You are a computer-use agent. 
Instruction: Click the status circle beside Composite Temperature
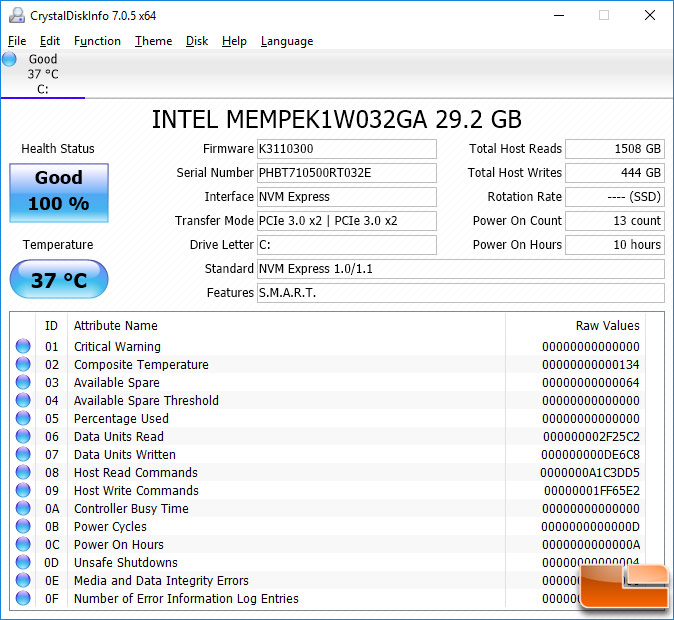23,364
